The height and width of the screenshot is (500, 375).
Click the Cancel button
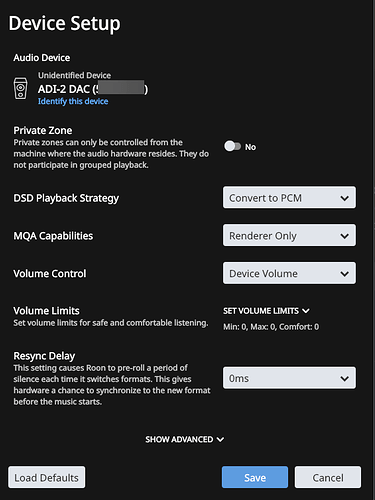pyautogui.click(x=328, y=477)
